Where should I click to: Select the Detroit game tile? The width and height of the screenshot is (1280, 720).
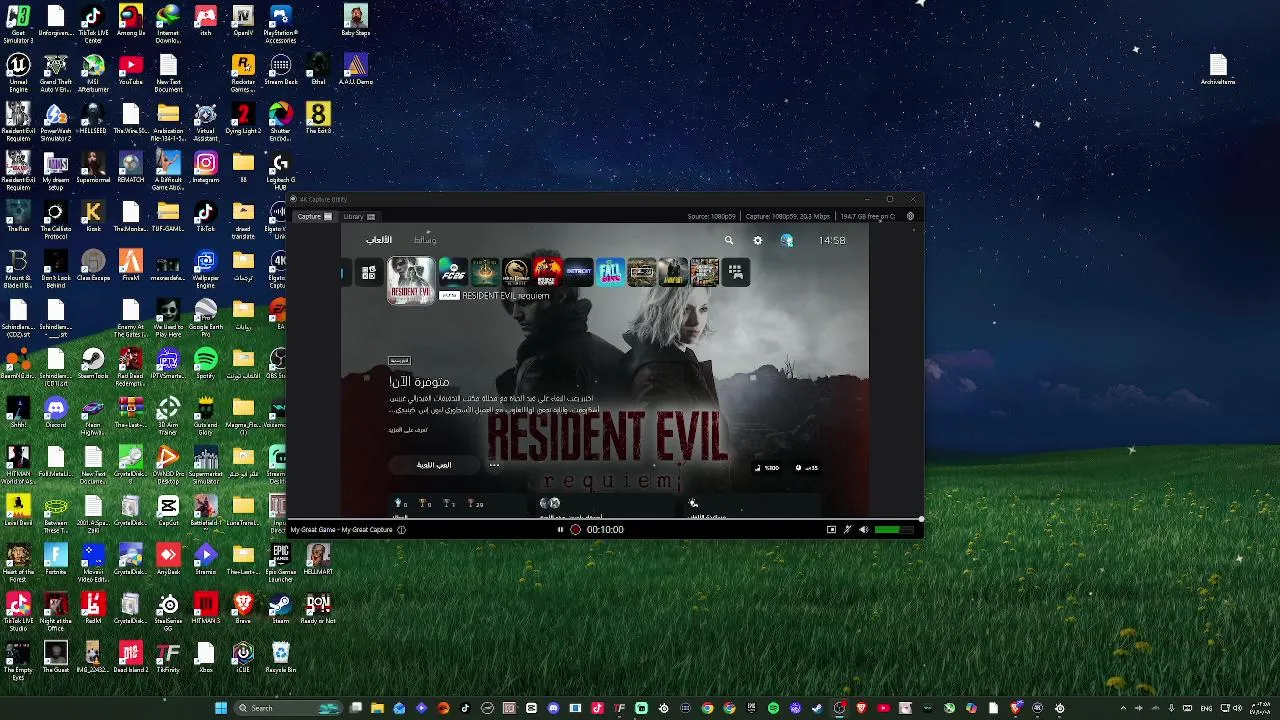click(x=578, y=272)
